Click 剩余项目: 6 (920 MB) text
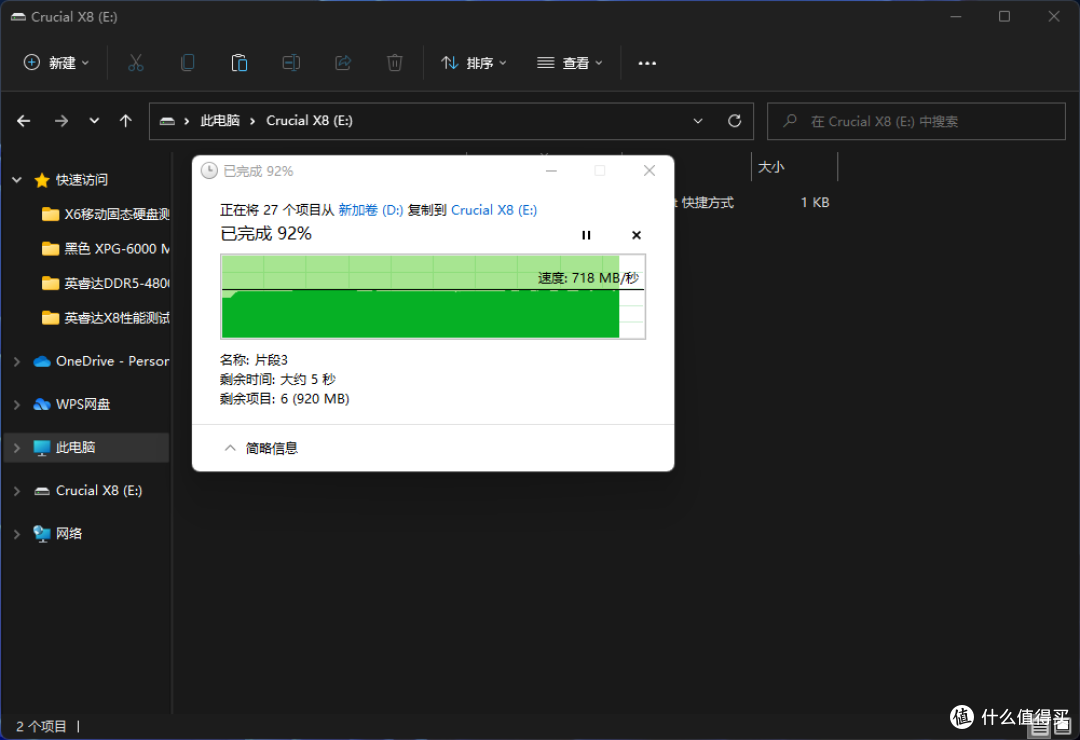Screen dimensions: 1080x740 pos(284,399)
